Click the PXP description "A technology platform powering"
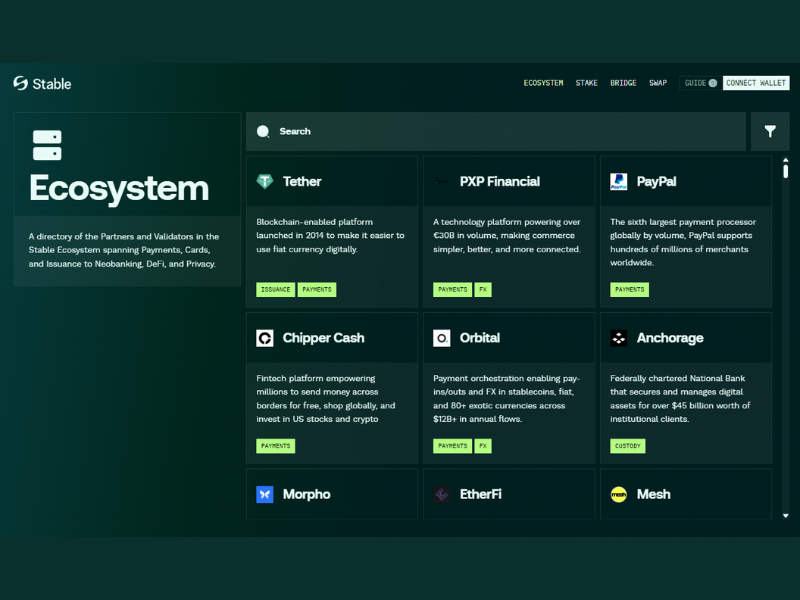Screen dimensions: 800x600 click(507, 236)
